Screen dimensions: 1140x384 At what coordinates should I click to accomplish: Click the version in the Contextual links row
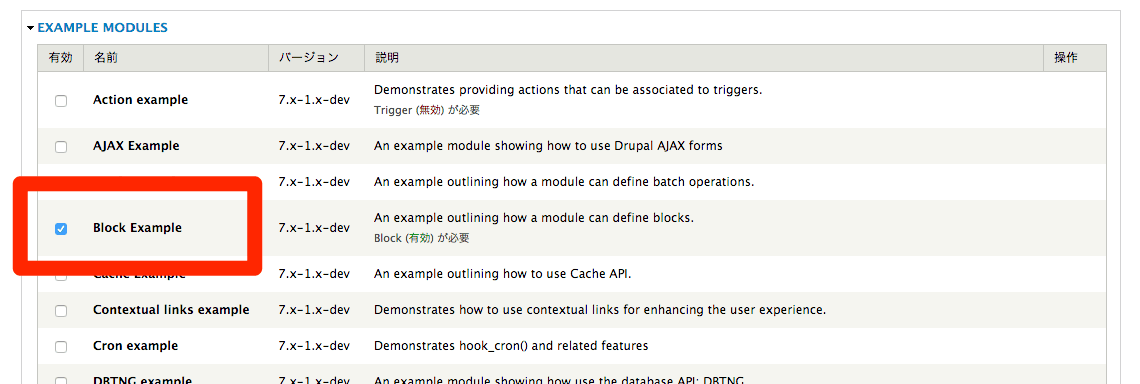pyautogui.click(x=314, y=310)
